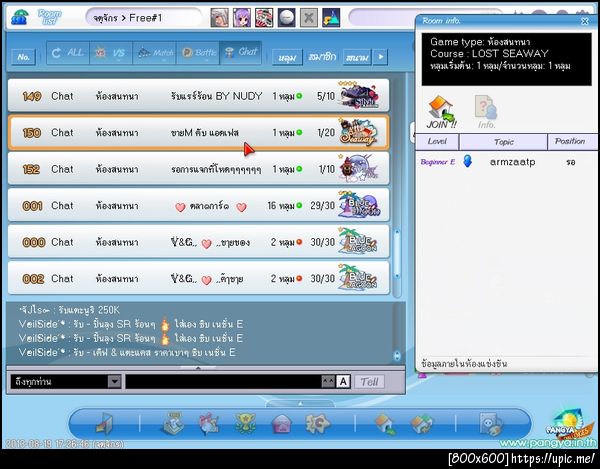Open the trophy icon in bottom bar

click(245, 424)
